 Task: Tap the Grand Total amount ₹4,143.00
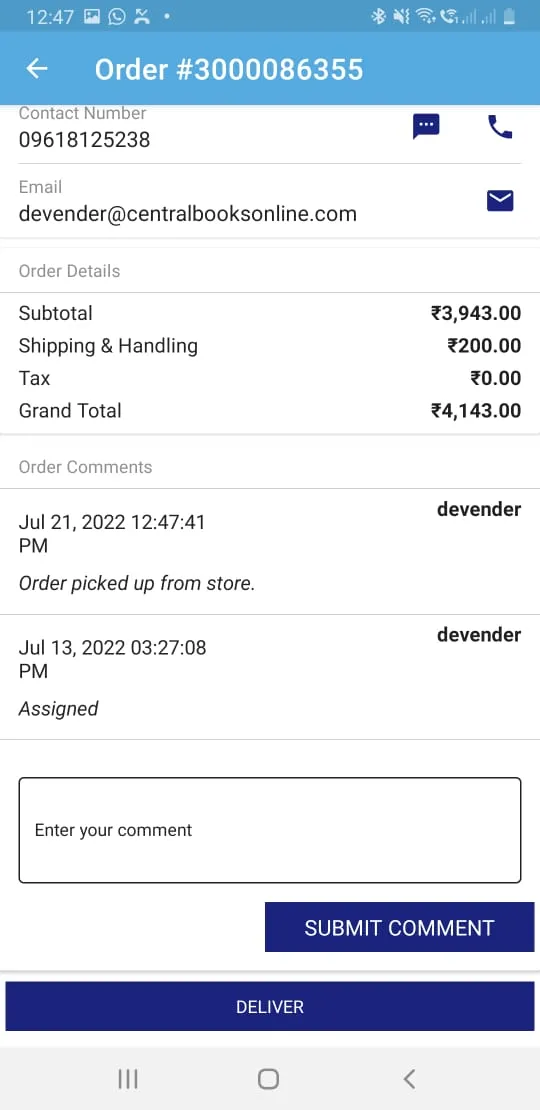point(476,411)
